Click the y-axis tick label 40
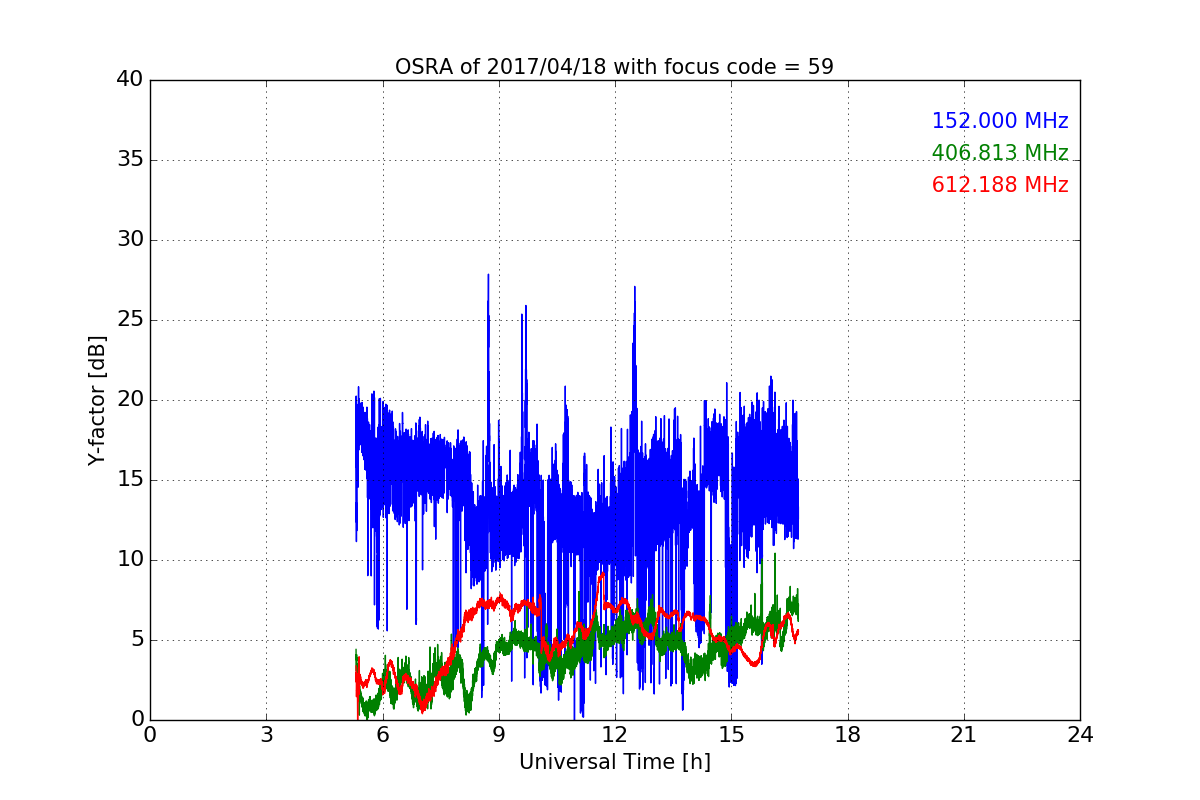This screenshot has width=1200, height=800. coord(130,80)
